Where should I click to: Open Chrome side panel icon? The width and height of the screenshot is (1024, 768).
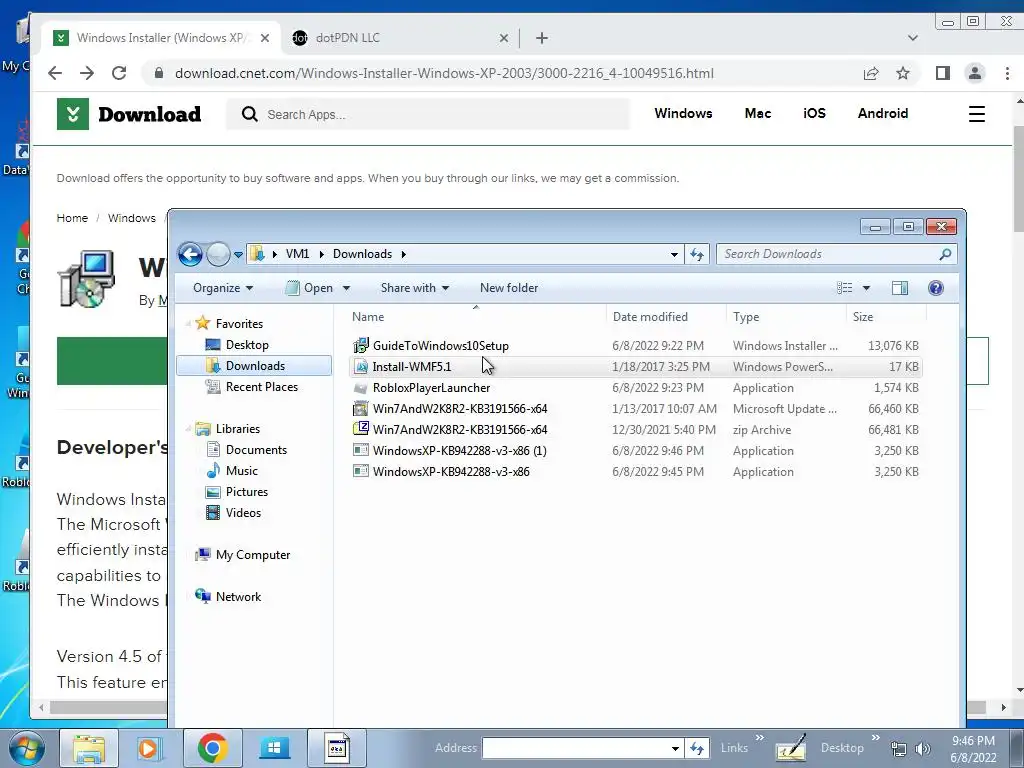[942, 73]
